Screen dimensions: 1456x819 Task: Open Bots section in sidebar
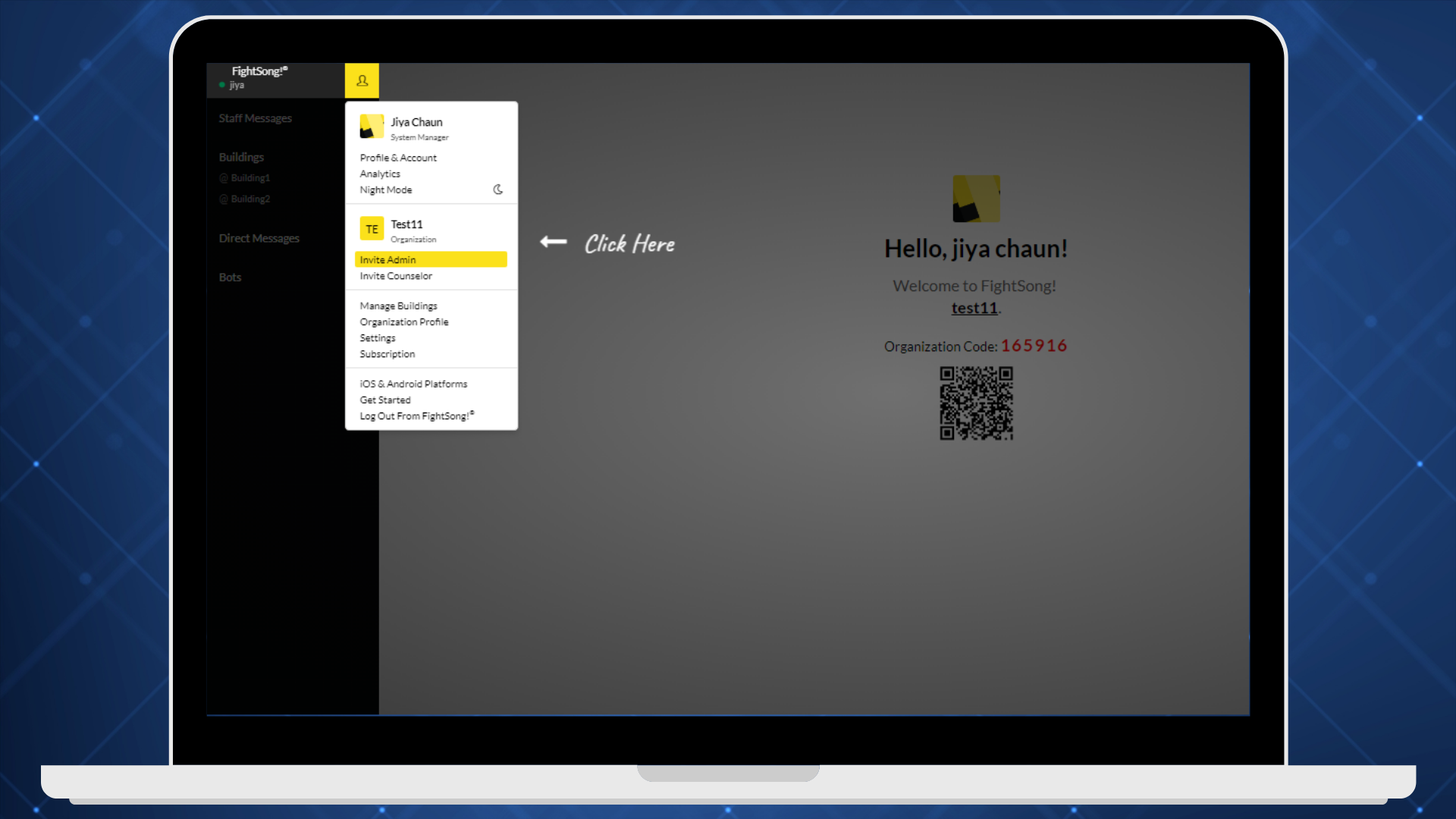click(230, 278)
